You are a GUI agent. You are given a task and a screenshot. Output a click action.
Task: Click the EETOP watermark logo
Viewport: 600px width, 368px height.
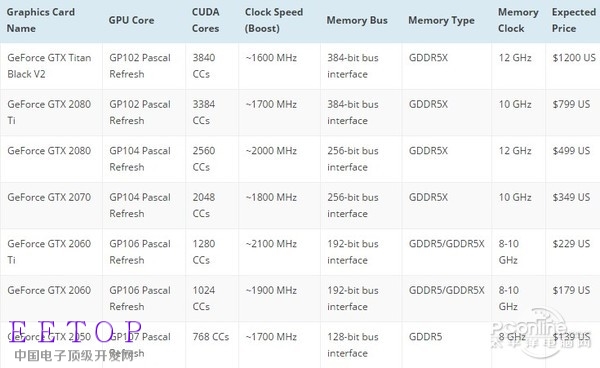click(75, 340)
